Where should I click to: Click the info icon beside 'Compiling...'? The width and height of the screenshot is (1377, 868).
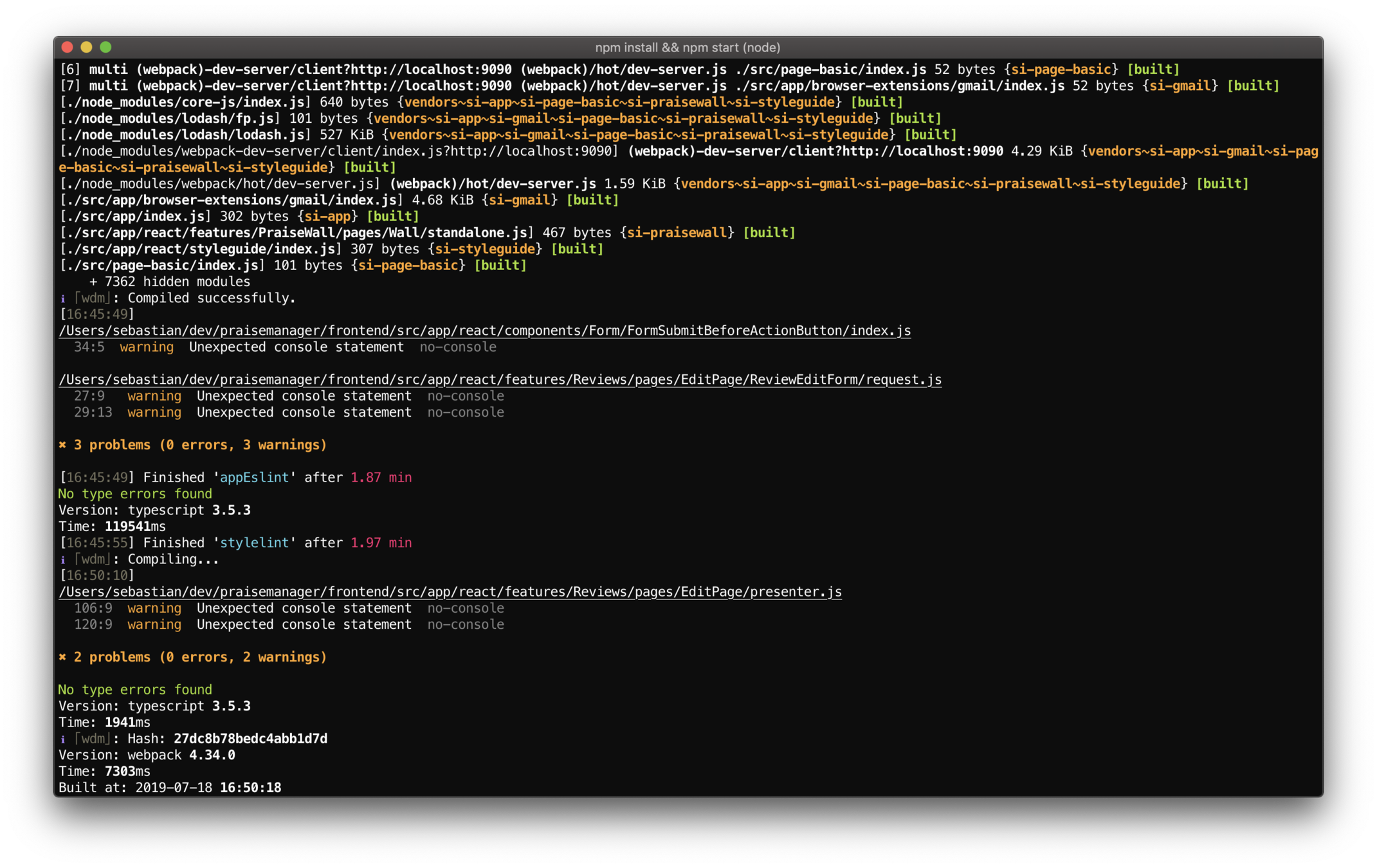(62, 559)
